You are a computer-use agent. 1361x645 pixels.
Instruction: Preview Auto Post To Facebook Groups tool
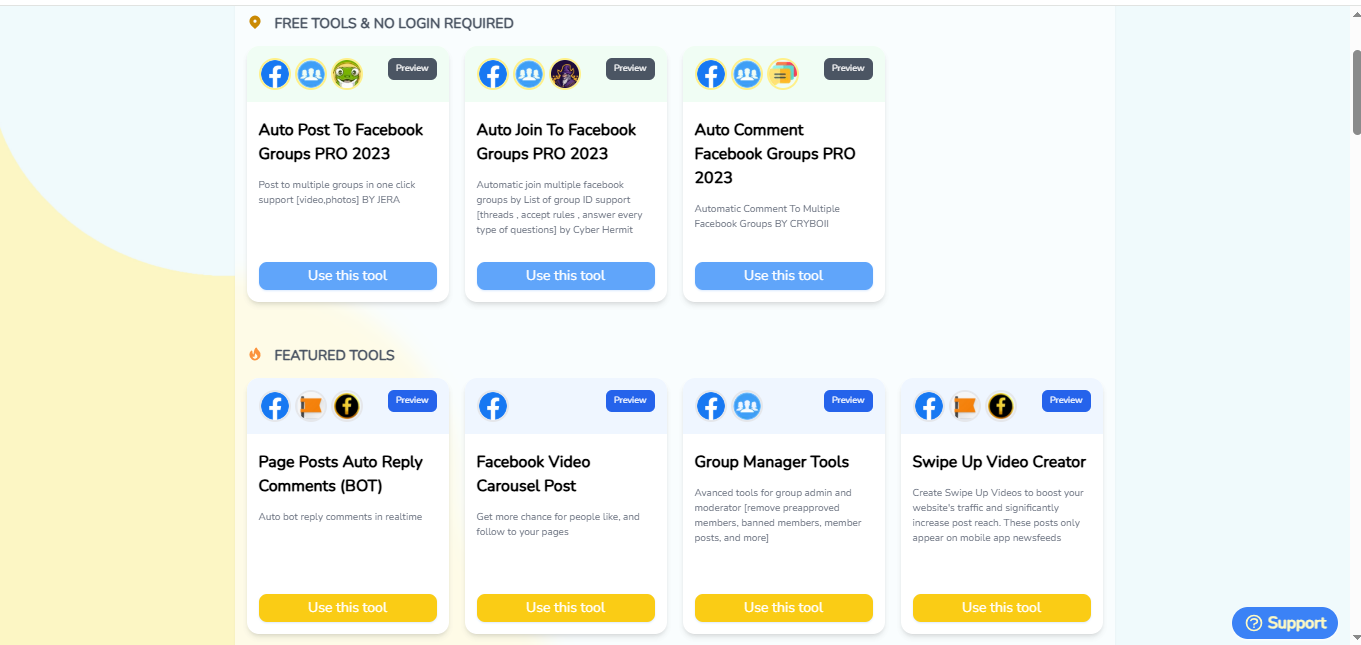pos(412,69)
